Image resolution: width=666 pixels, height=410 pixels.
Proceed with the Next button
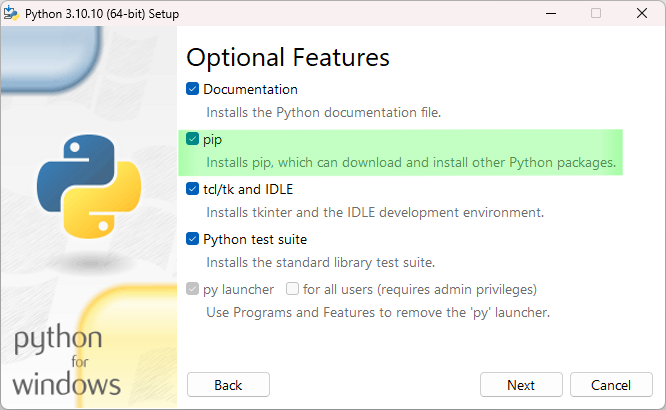[x=521, y=385]
